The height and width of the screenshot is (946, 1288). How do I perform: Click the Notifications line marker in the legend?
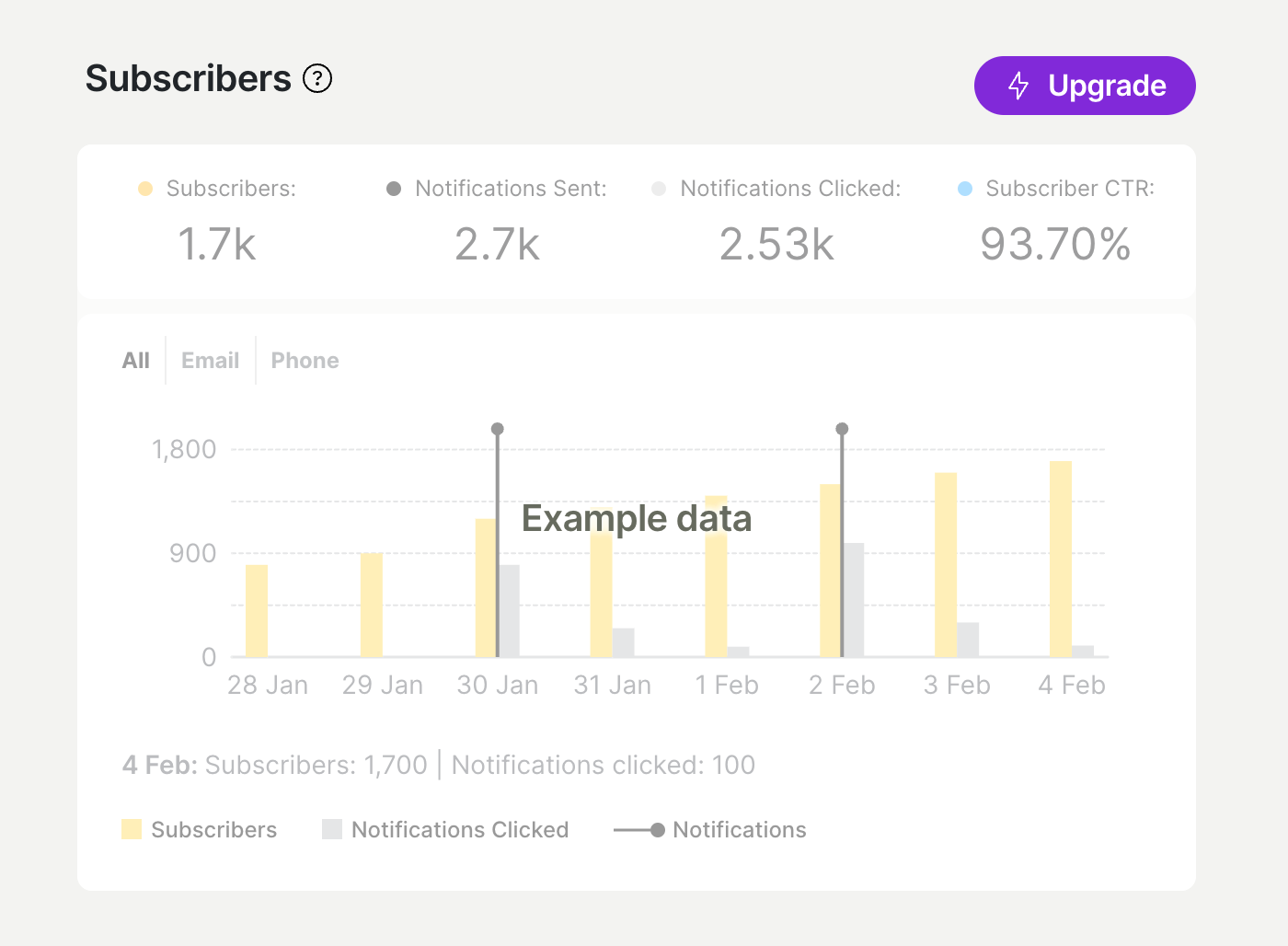point(639,829)
